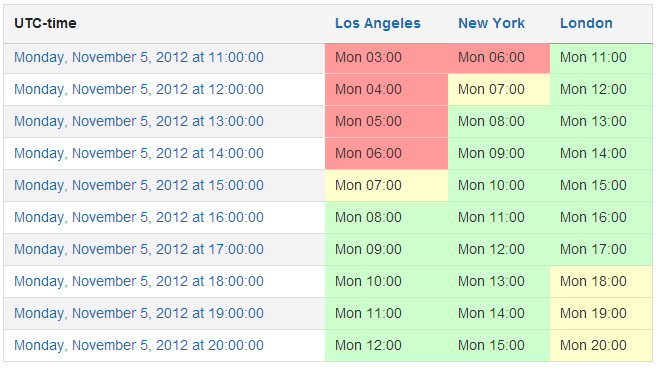Open the Los Angeles column header link
This screenshot has height=370, width=658.
[x=378, y=23]
